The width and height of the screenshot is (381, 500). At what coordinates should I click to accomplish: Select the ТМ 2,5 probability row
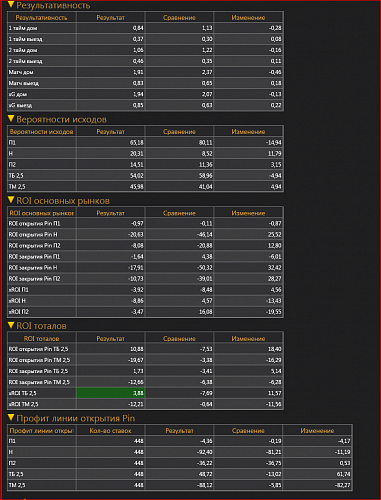tap(145, 186)
